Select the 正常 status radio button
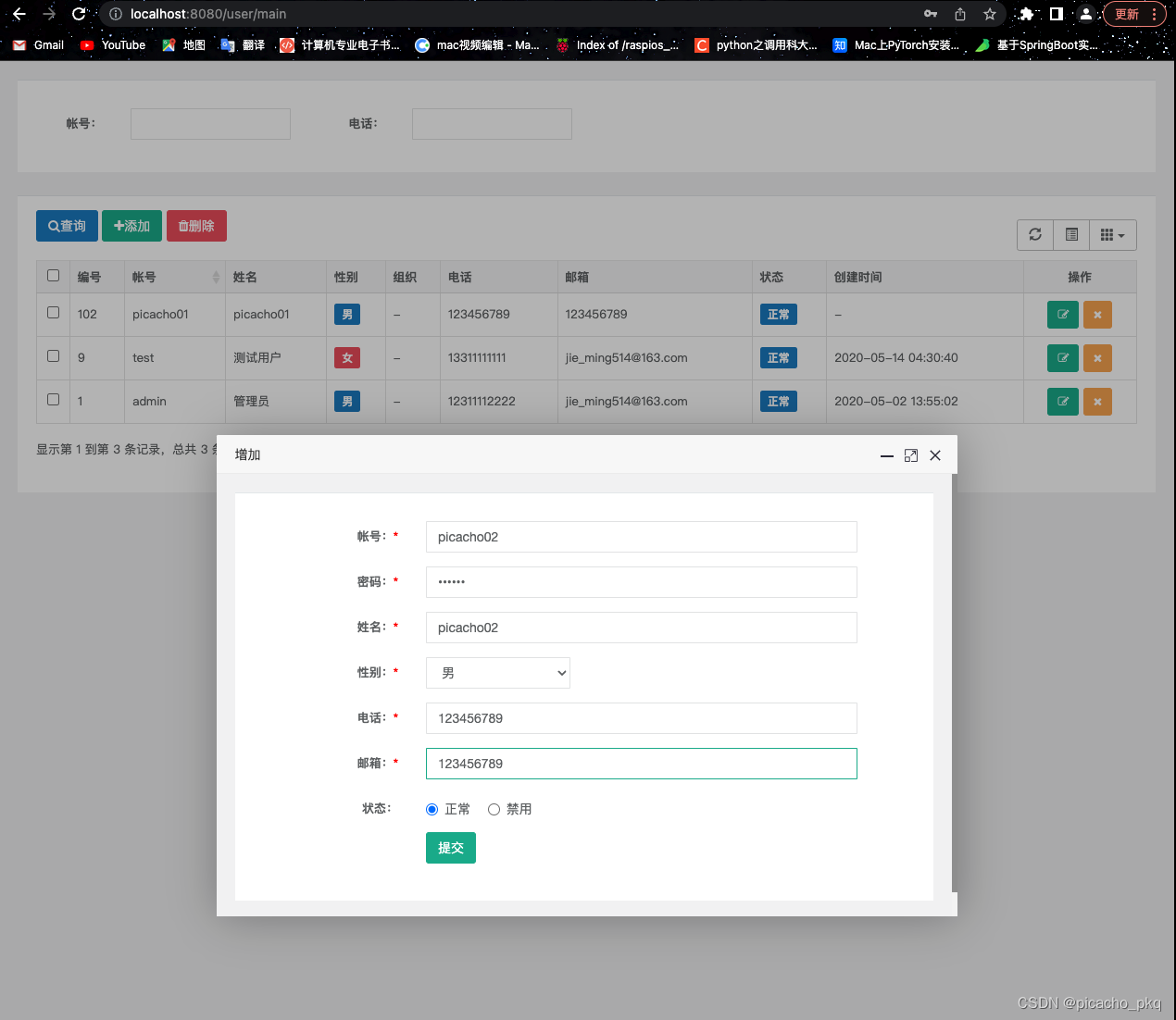 pyautogui.click(x=432, y=809)
